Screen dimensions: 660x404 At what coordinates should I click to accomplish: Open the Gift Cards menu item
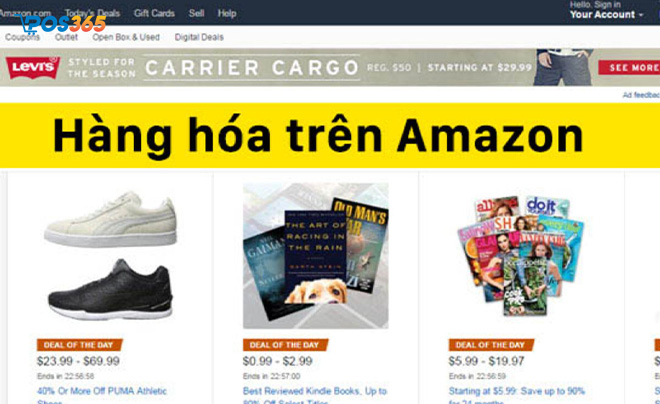pyautogui.click(x=154, y=13)
